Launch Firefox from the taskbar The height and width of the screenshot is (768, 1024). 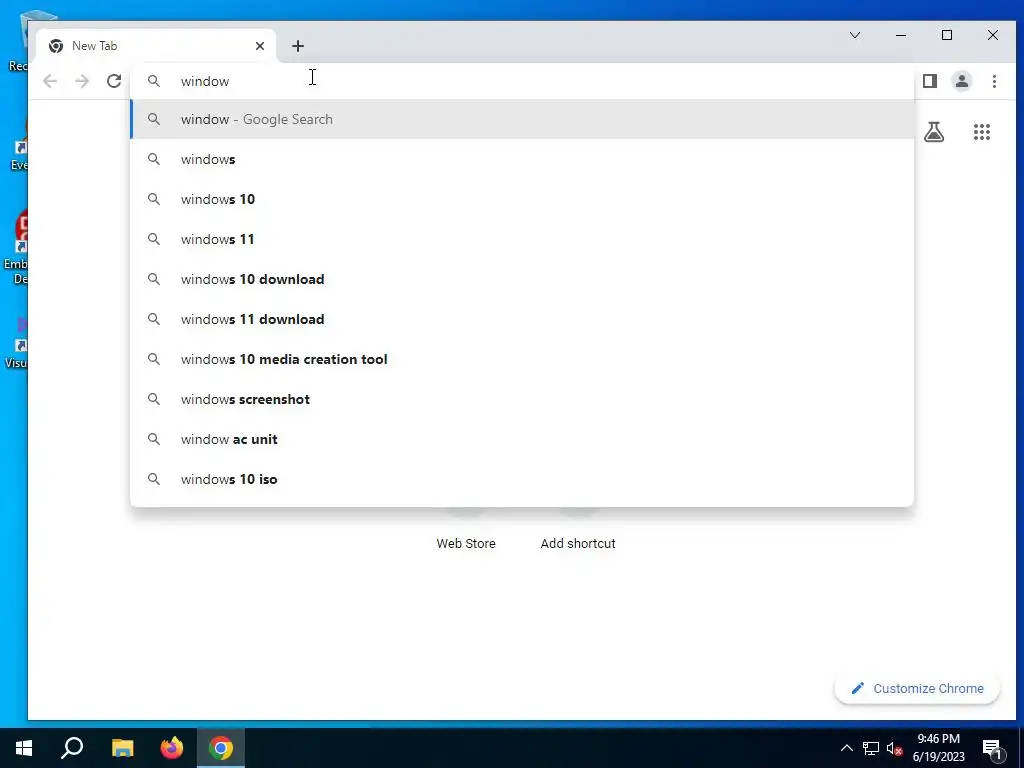172,748
